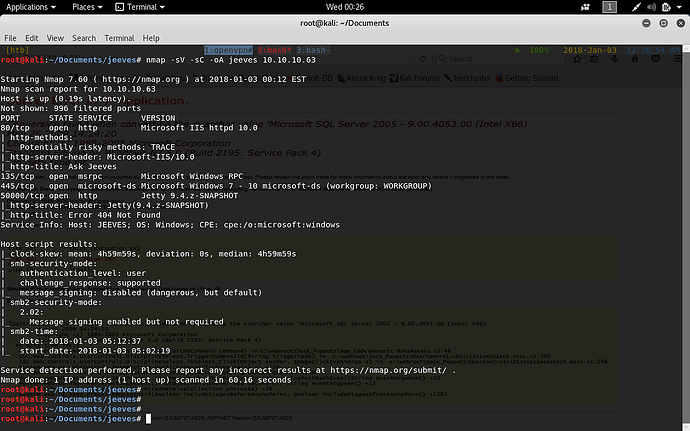The width and height of the screenshot is (690, 431).
Task: Maximize the root@kali terminal window
Action: [664, 23]
